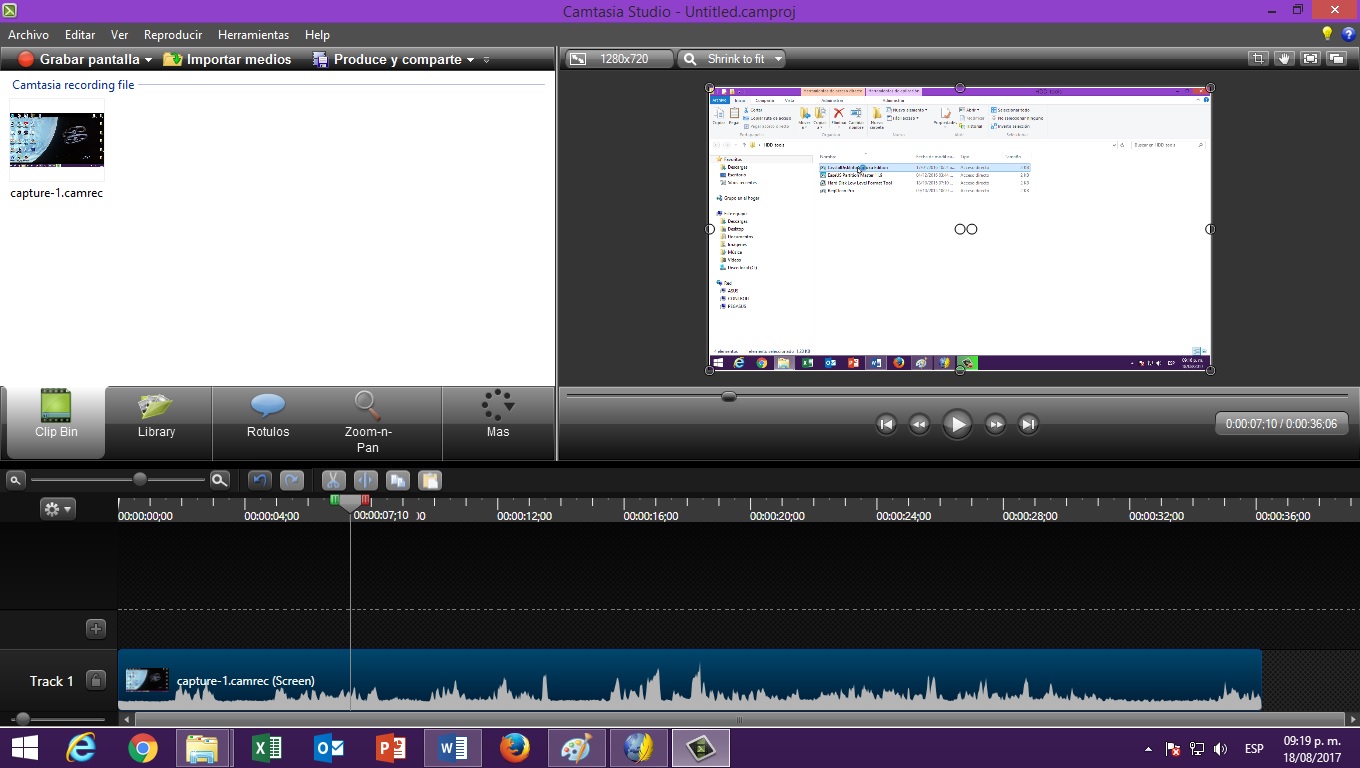
Task: Click the Paste clipboard icon in timeline toolbar
Action: click(x=429, y=481)
